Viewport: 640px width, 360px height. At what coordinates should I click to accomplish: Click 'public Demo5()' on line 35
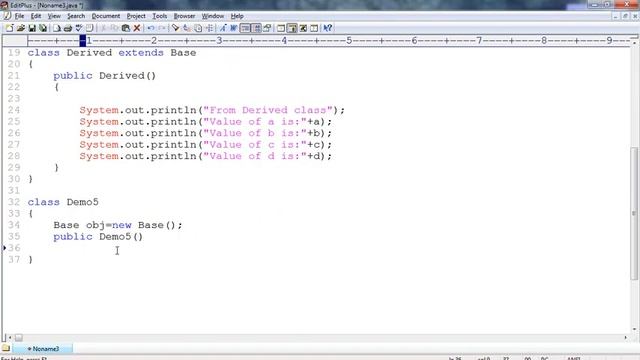click(x=98, y=237)
